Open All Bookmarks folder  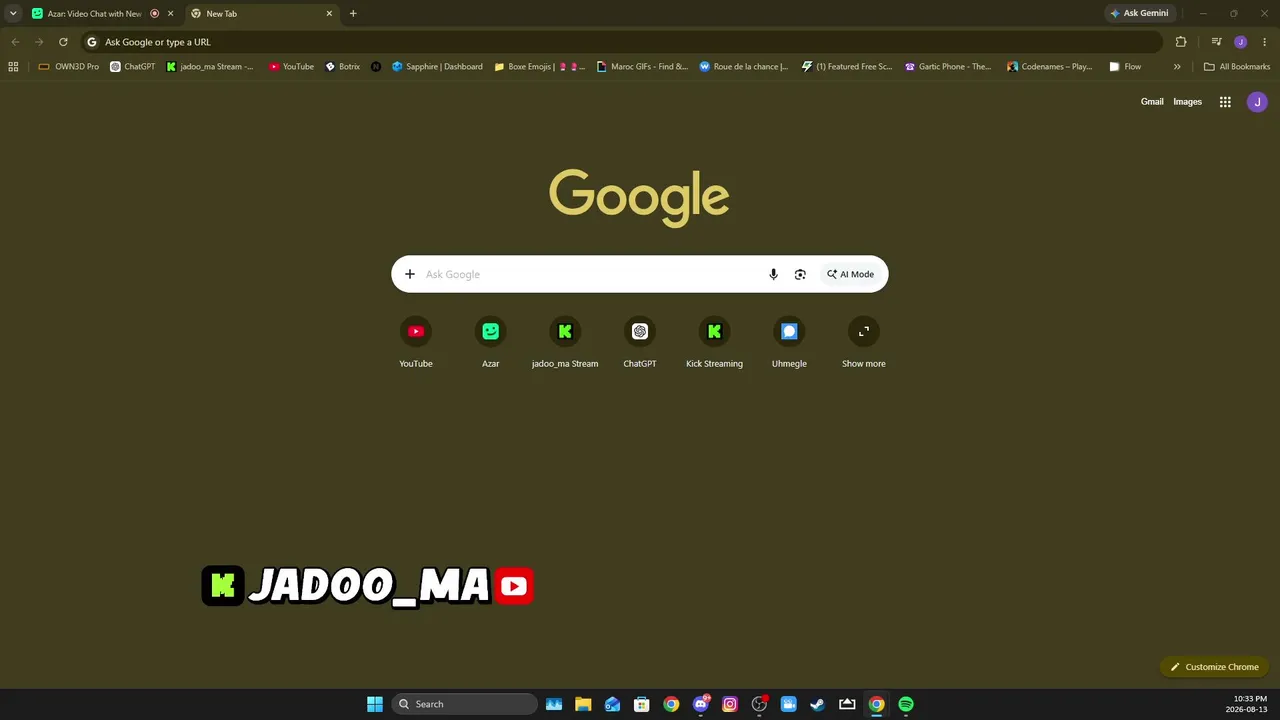tap(1237, 67)
